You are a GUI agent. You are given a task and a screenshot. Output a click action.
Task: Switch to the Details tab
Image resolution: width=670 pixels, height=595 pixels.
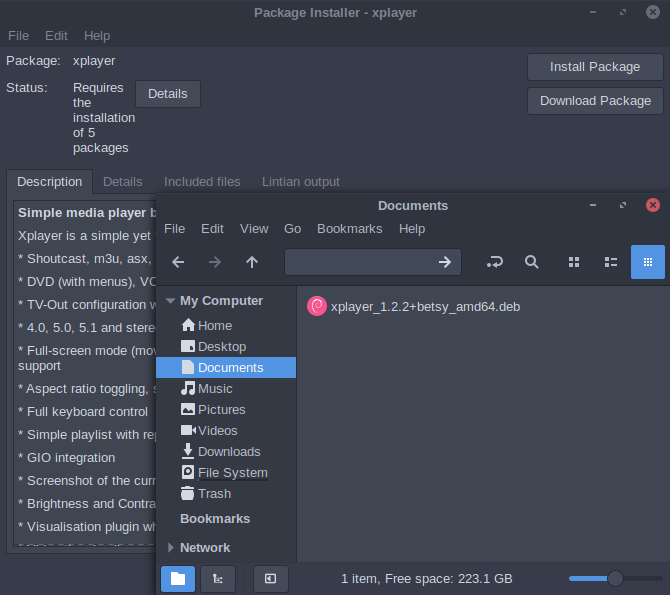[123, 182]
